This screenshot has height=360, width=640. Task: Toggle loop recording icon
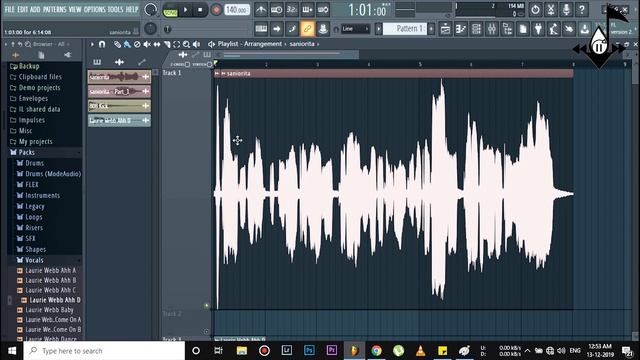point(323,9)
